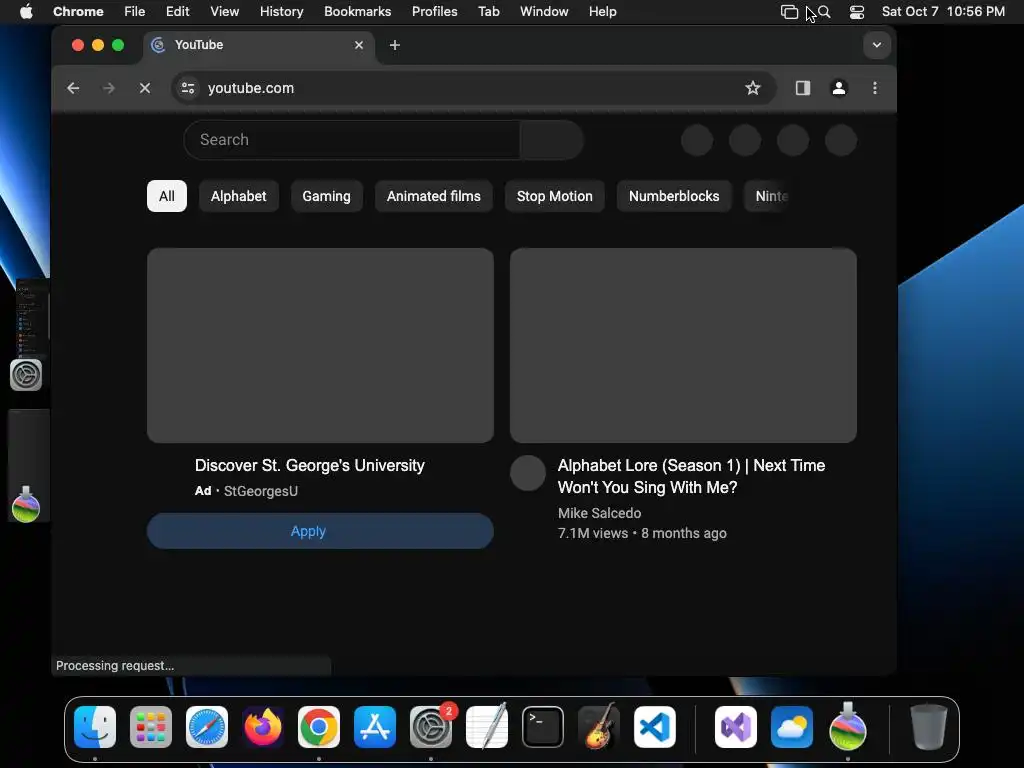The image size is (1024, 768).
Task: Open Launchpad from the Dock
Action: [151, 727]
